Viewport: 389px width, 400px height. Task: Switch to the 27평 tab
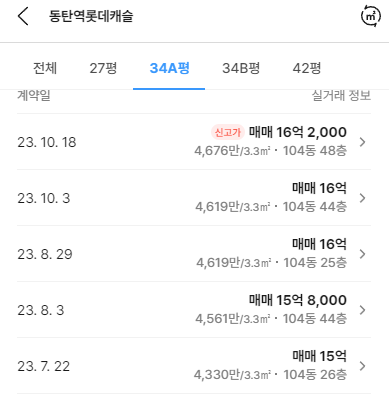[103, 68]
